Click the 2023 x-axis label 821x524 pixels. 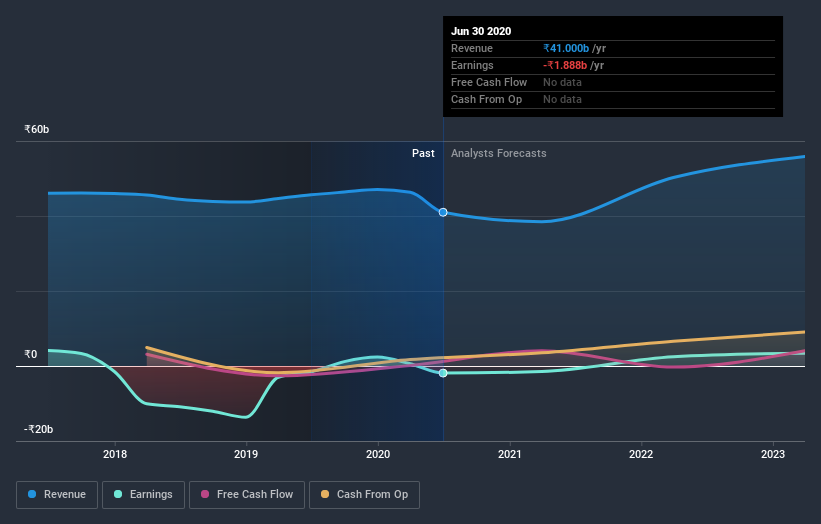click(x=773, y=454)
